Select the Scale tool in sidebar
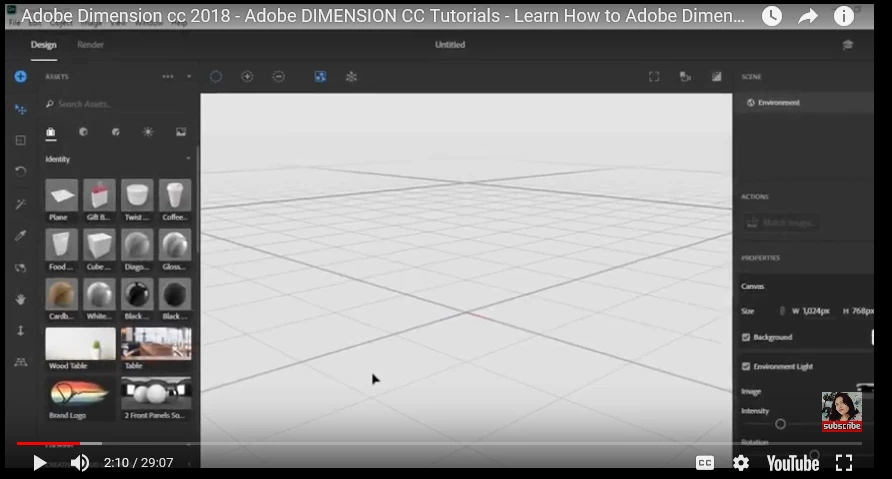The image size is (892, 479). click(x=20, y=141)
